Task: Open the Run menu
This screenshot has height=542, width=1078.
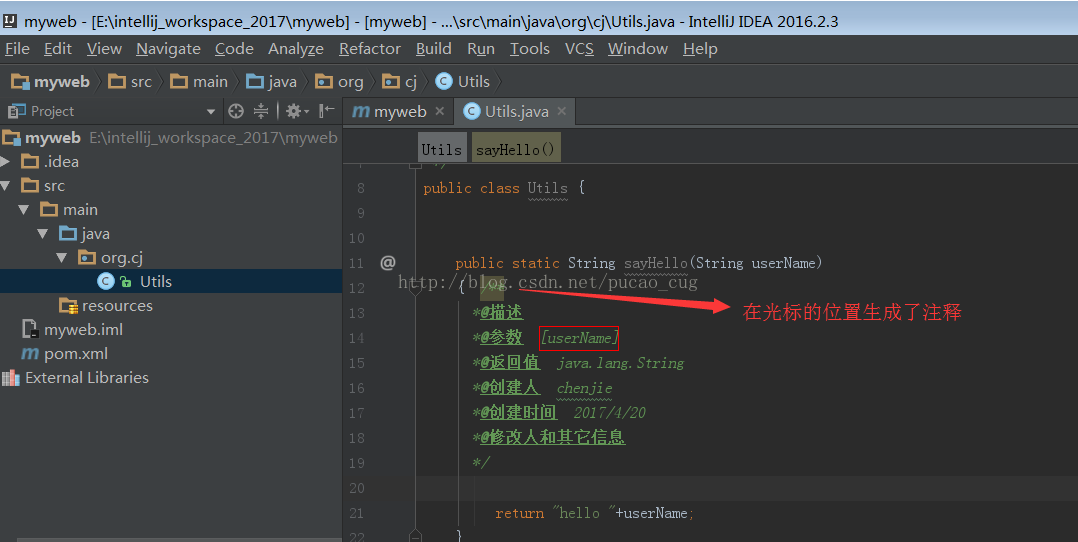Action: (481, 49)
